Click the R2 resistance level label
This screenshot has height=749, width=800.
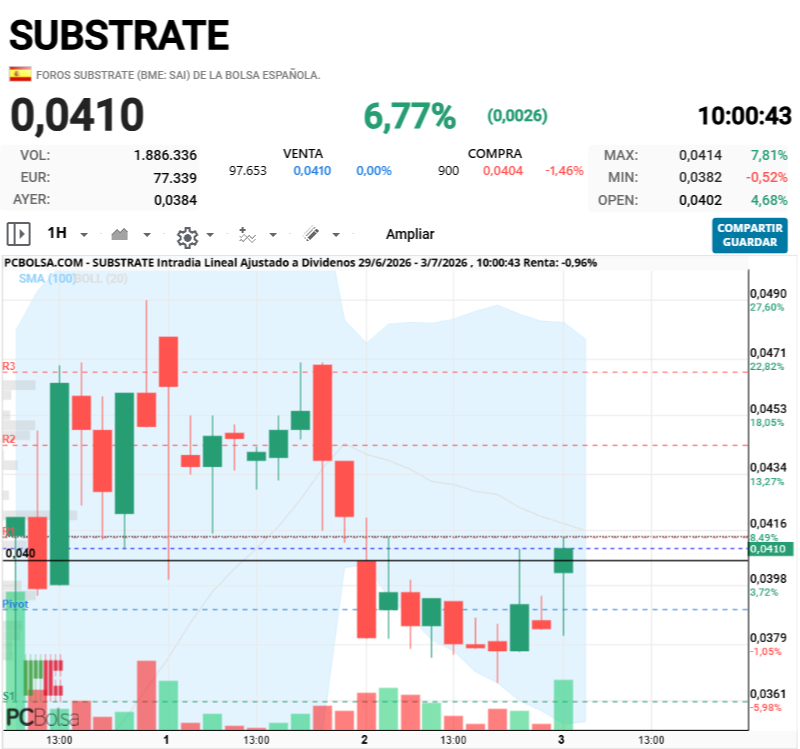pyautogui.click(x=9, y=439)
